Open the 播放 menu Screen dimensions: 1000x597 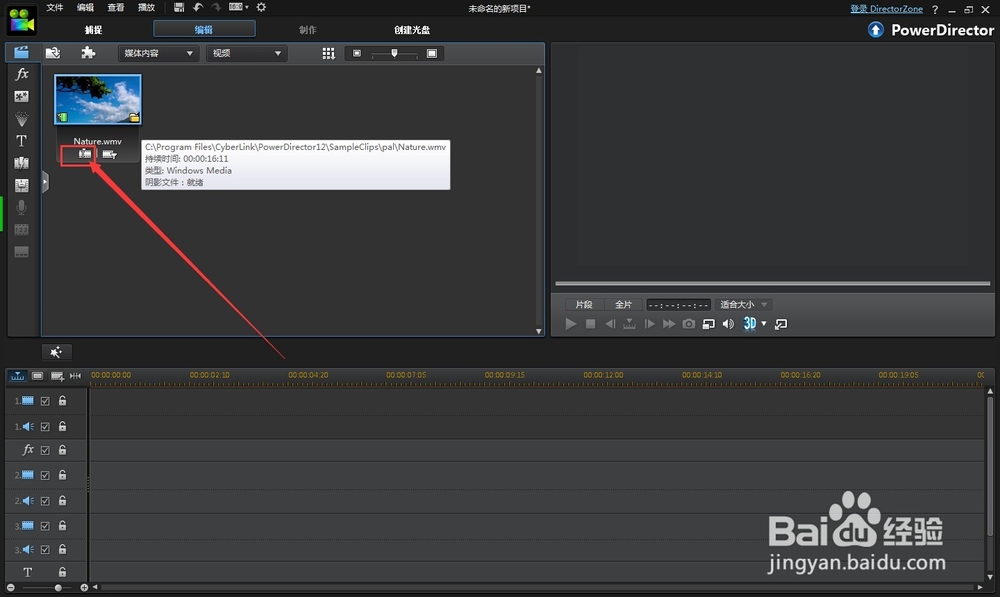click(146, 8)
